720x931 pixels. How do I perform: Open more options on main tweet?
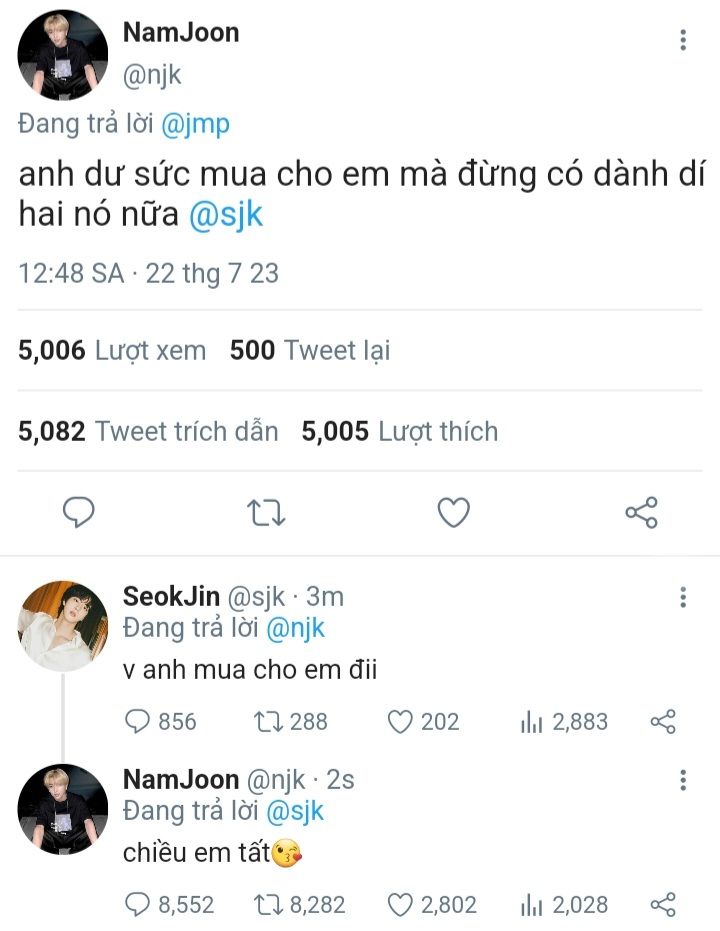683,40
